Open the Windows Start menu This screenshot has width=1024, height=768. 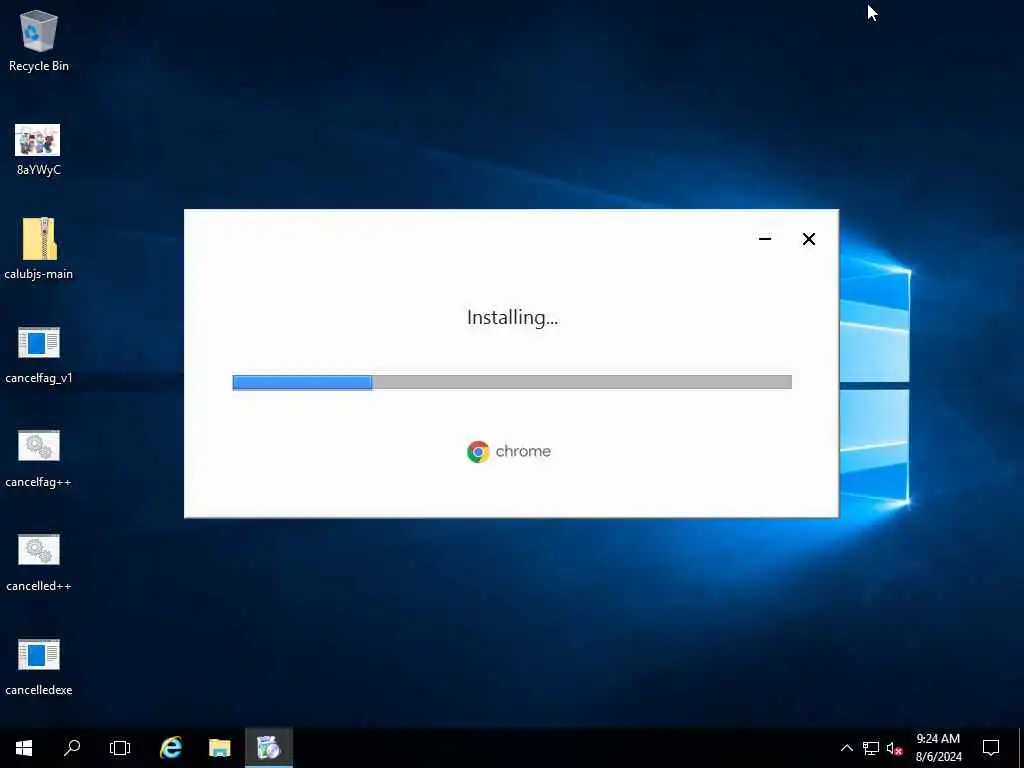(x=24, y=748)
